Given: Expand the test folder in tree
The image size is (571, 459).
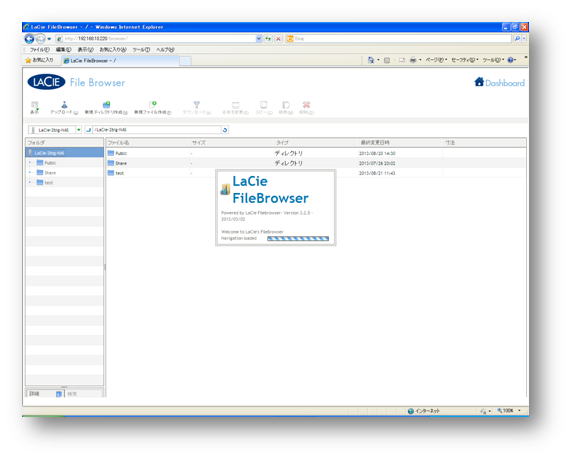Looking at the screenshot, I should click(x=30, y=183).
